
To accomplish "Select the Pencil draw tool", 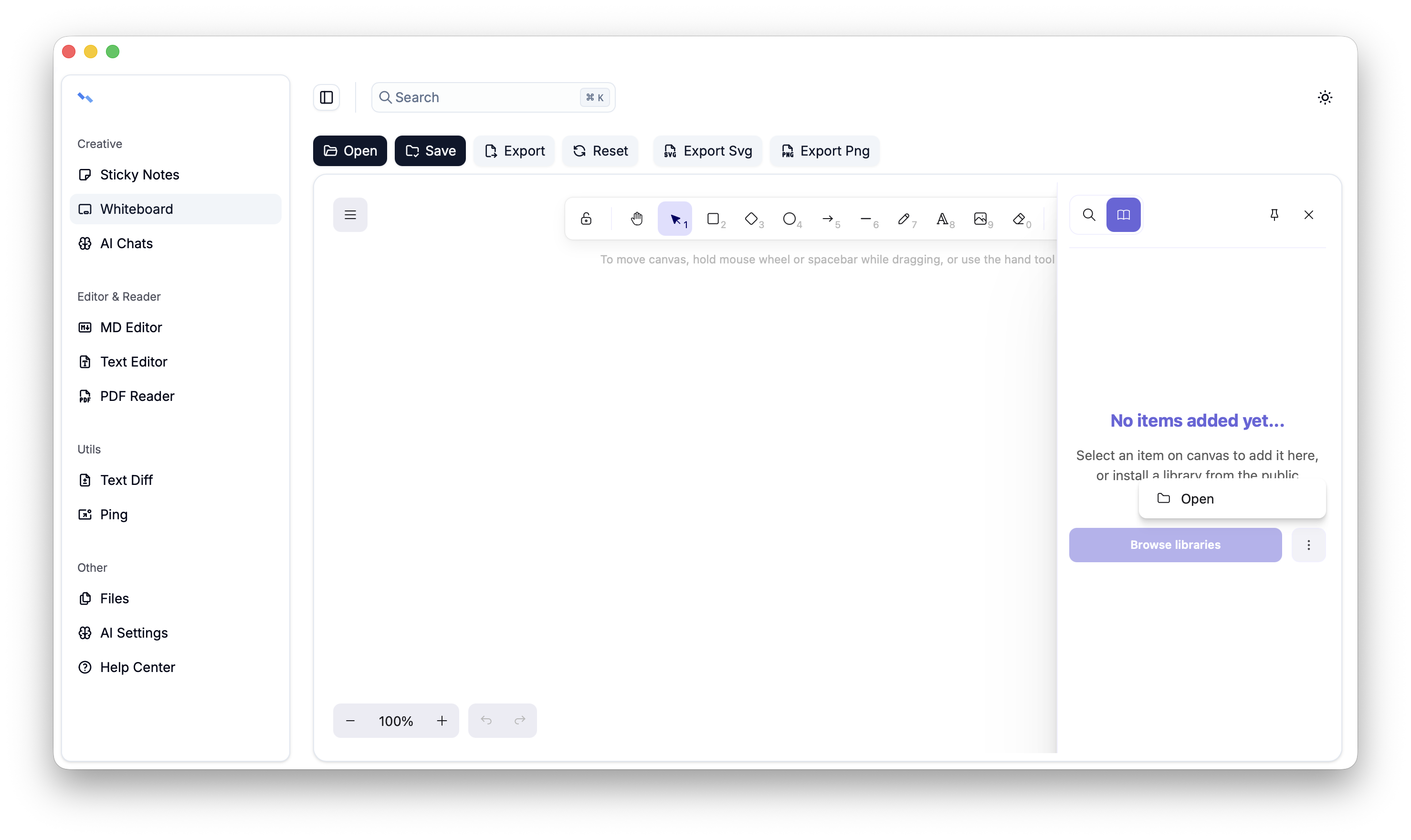I will (904, 219).
